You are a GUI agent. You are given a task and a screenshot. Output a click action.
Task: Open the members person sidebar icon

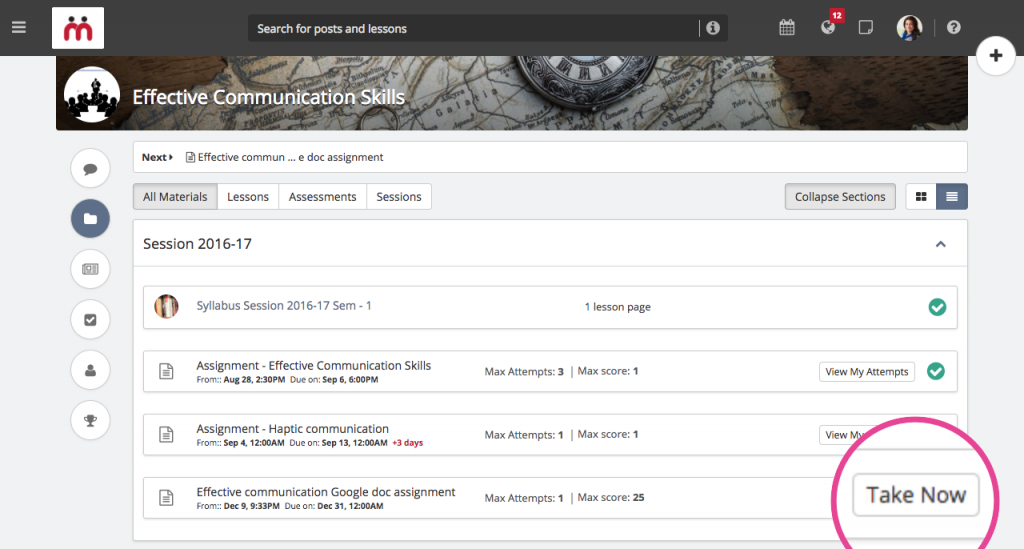pos(90,370)
